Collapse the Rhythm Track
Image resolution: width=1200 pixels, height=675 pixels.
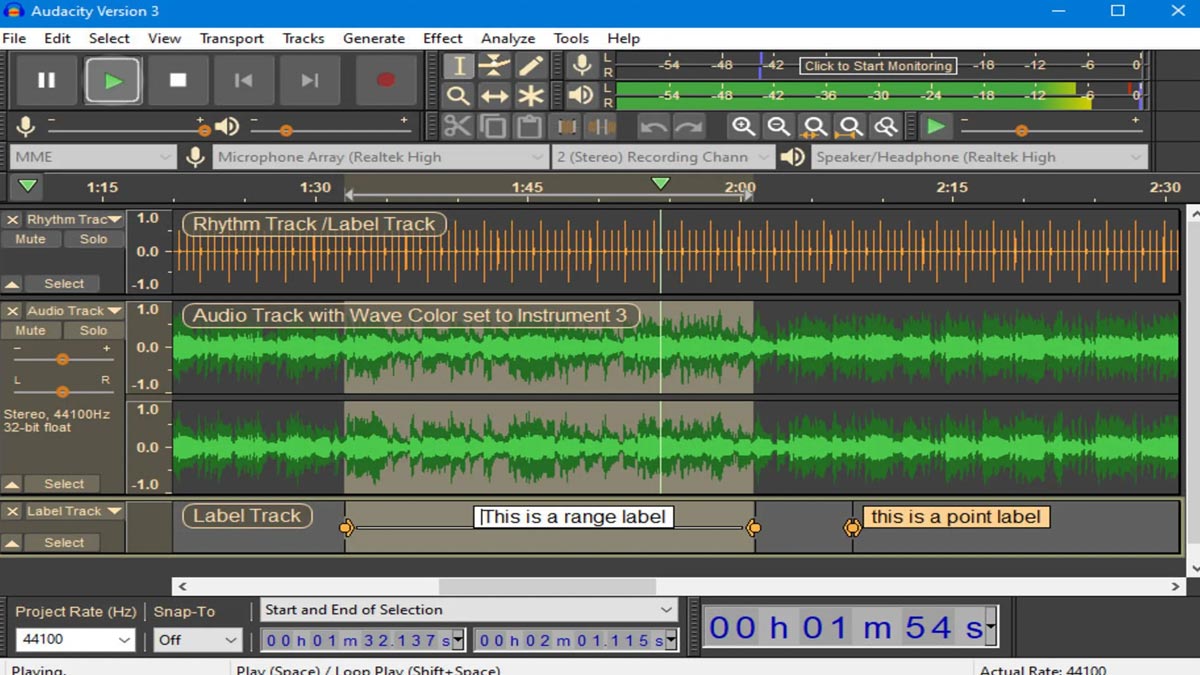[11, 284]
